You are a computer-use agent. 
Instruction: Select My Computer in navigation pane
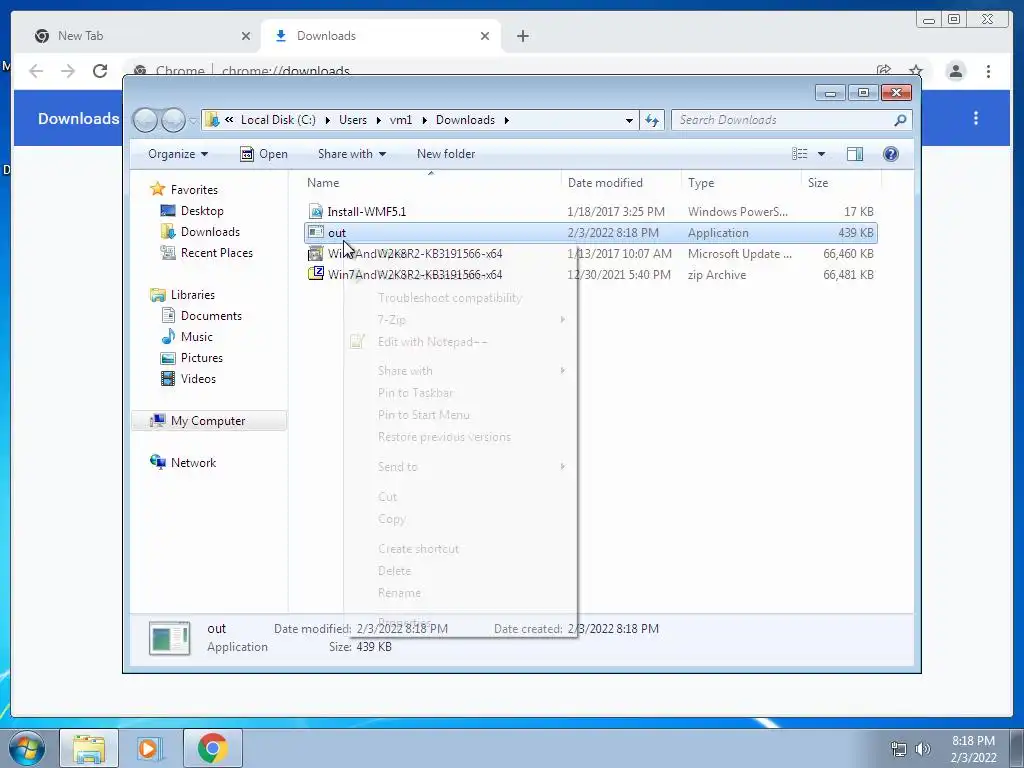pyautogui.click(x=209, y=421)
